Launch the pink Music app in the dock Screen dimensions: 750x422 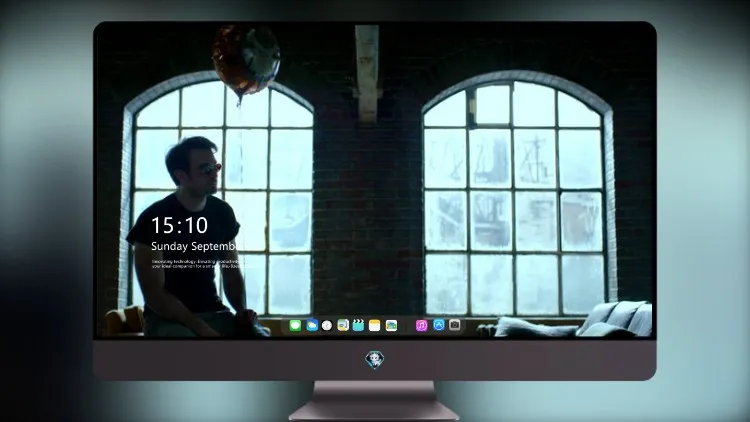(421, 326)
